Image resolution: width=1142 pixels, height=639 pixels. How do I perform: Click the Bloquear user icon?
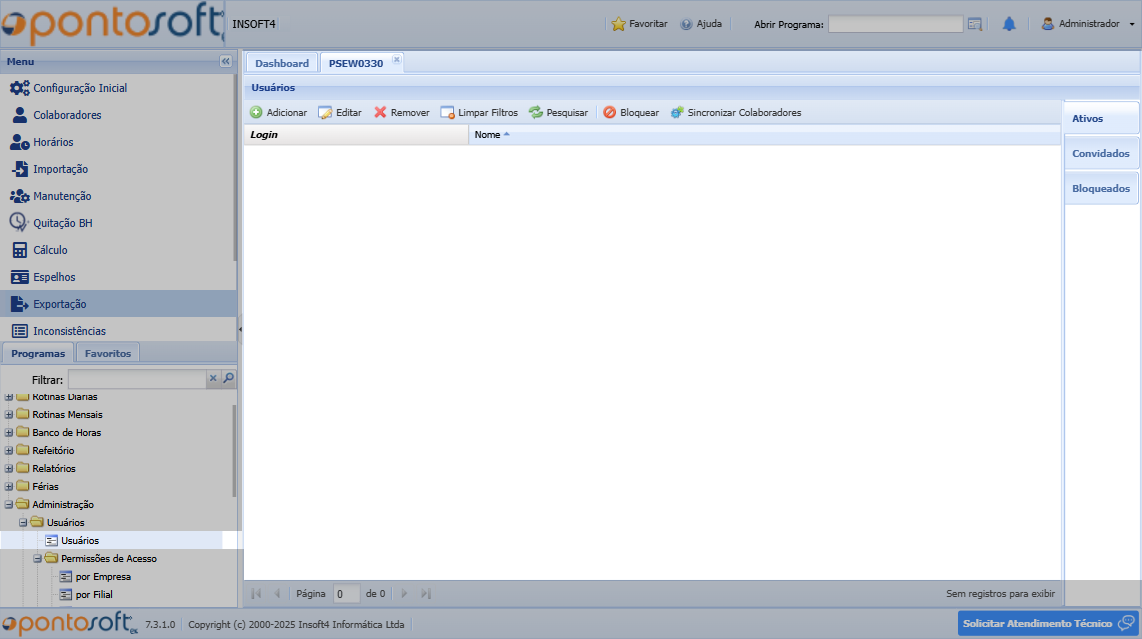[610, 113]
